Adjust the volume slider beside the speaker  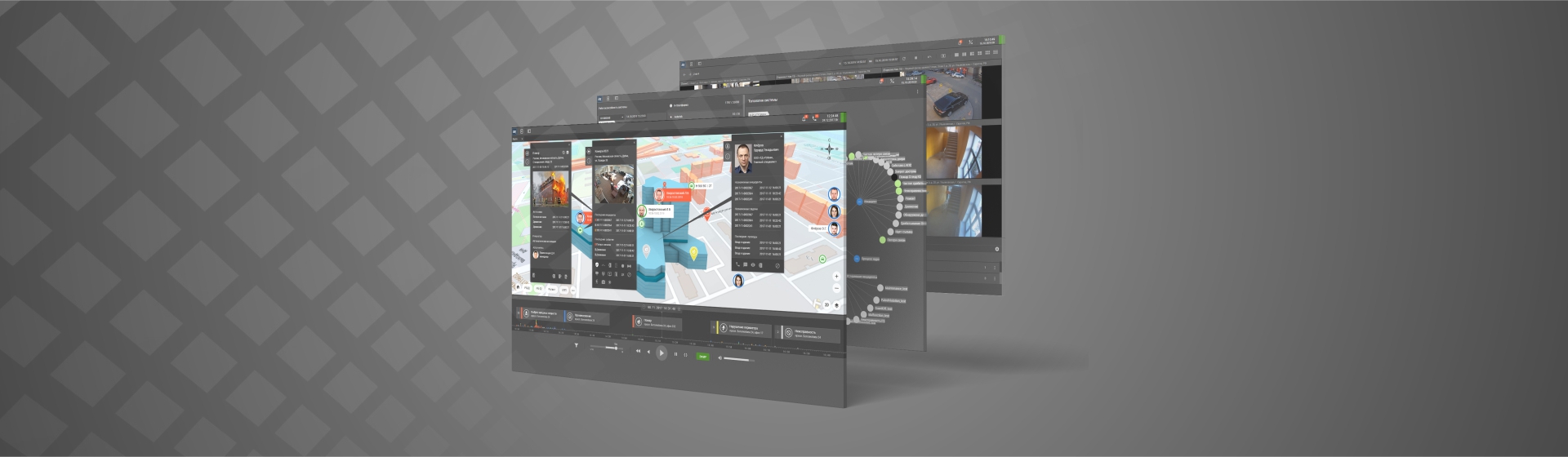739,360
